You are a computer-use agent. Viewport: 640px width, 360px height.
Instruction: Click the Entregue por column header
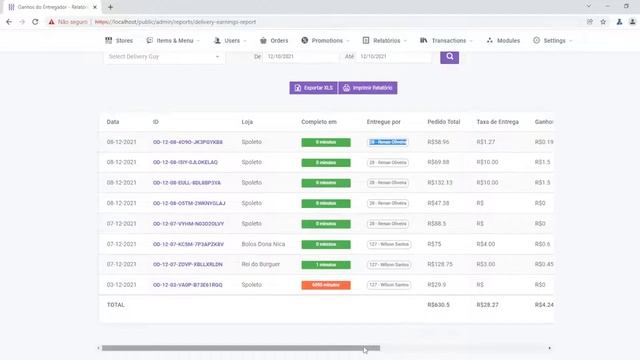(x=383, y=122)
